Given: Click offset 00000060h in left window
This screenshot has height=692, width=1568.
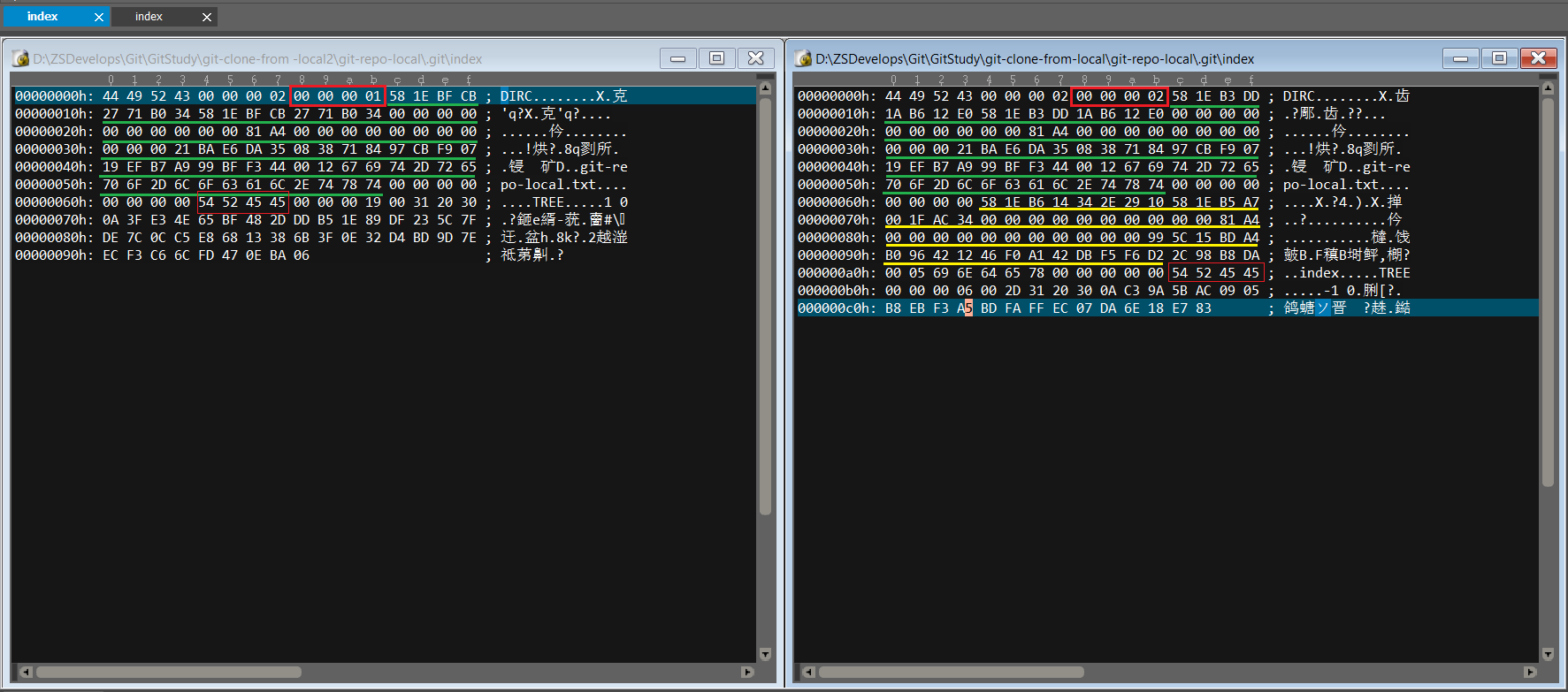Looking at the screenshot, I should 53,202.
